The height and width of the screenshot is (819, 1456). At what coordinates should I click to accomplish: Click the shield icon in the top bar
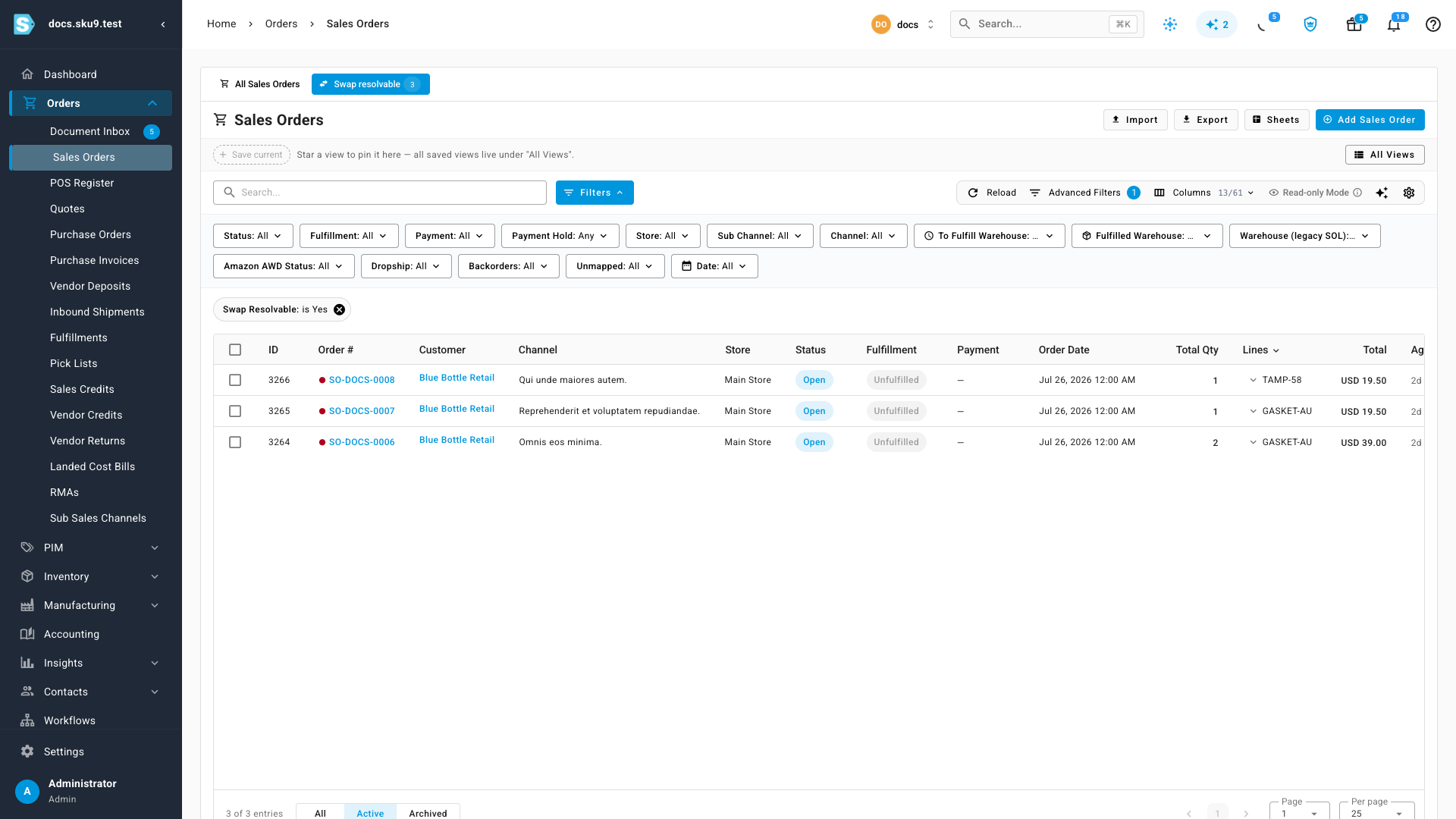(1310, 24)
